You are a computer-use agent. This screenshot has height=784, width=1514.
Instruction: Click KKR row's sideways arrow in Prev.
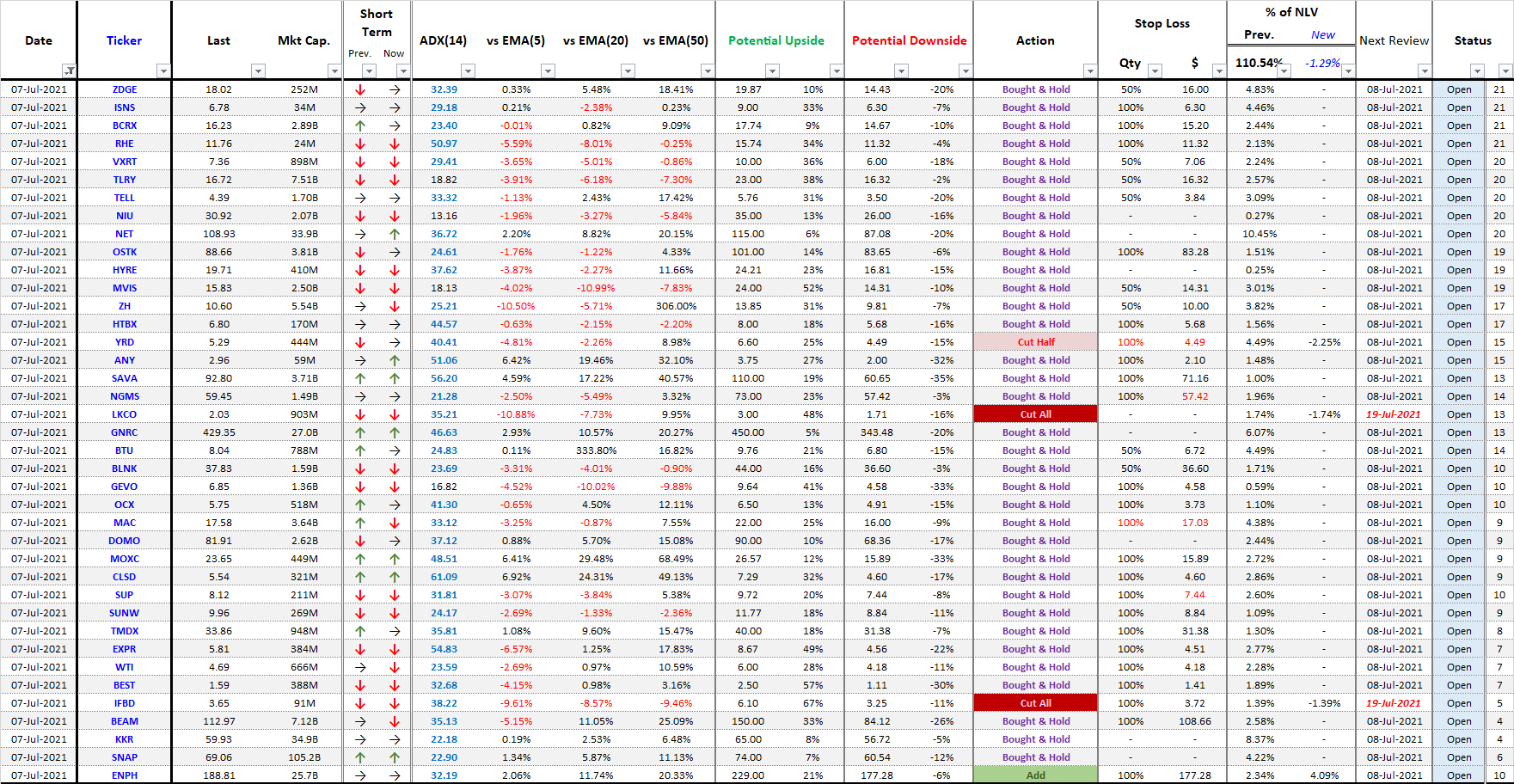[360, 739]
